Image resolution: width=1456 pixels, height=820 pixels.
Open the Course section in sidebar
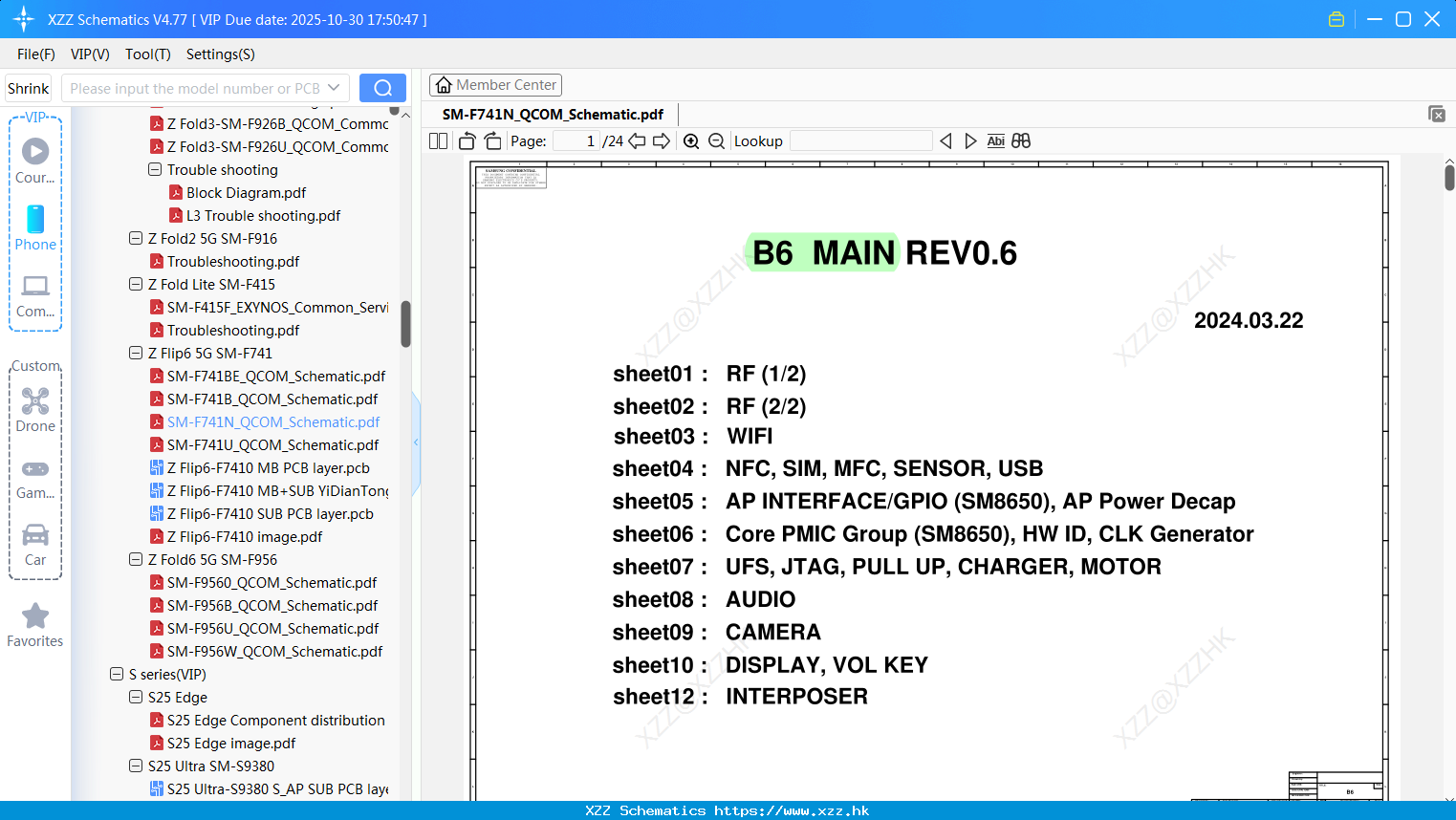35,161
